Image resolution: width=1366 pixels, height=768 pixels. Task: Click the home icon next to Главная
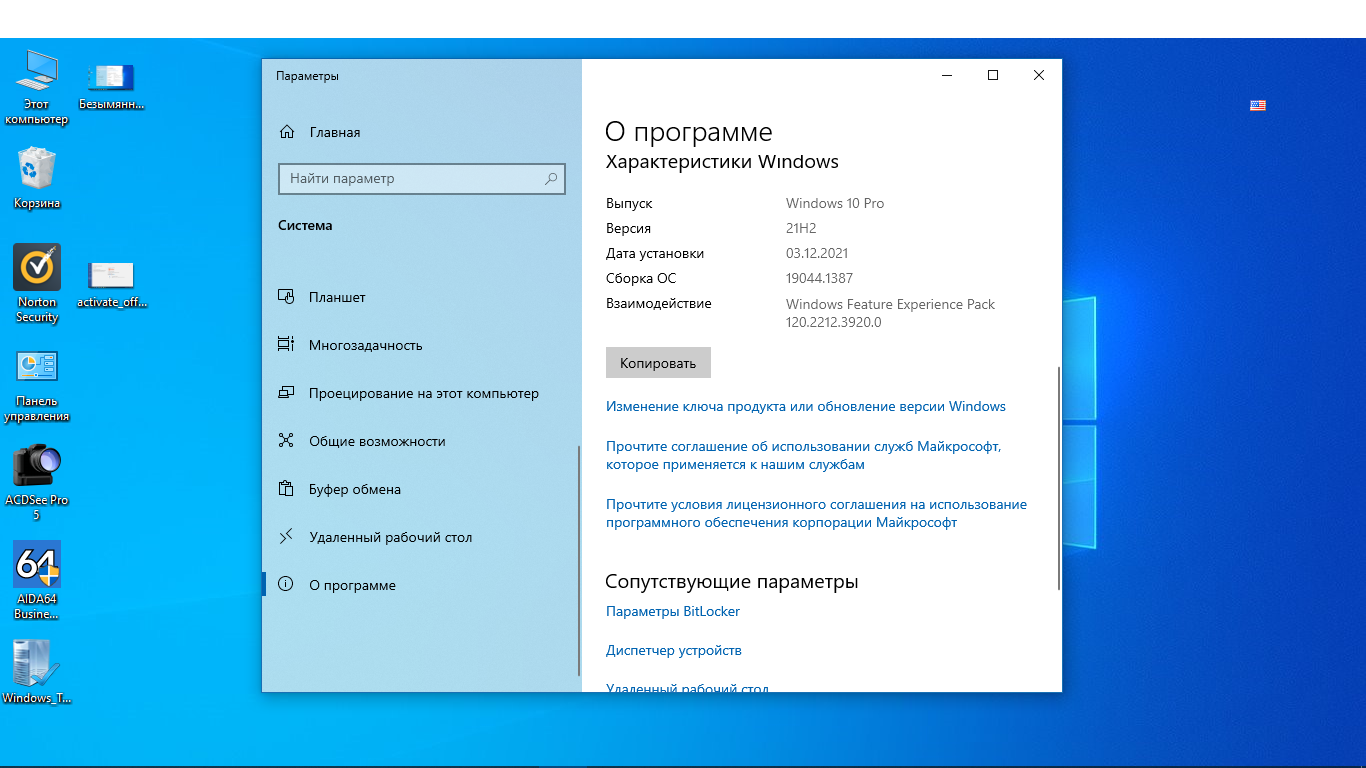point(287,132)
